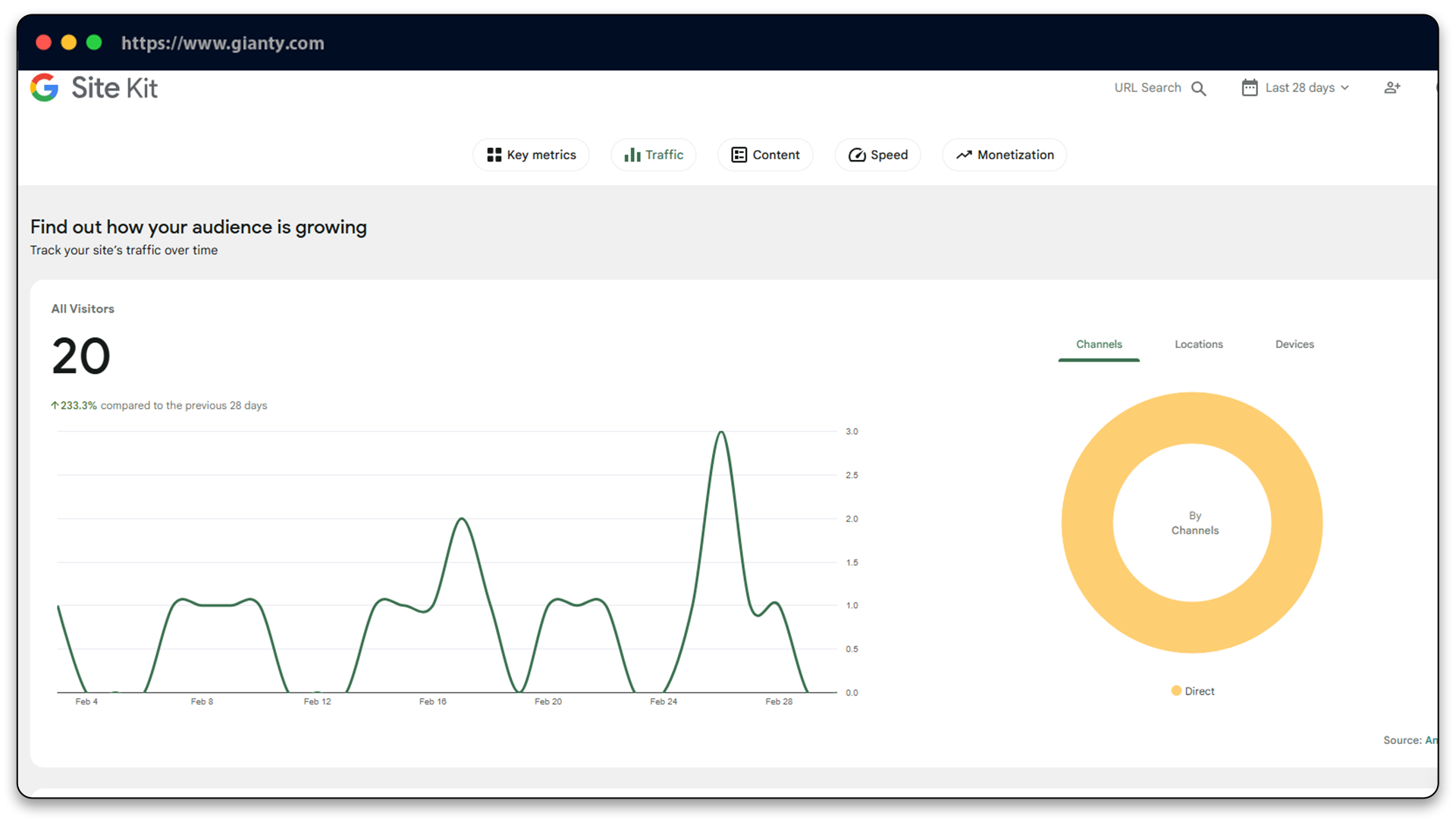Click the Direct legend color dot
This screenshot has width=1456, height=819.
[1176, 691]
